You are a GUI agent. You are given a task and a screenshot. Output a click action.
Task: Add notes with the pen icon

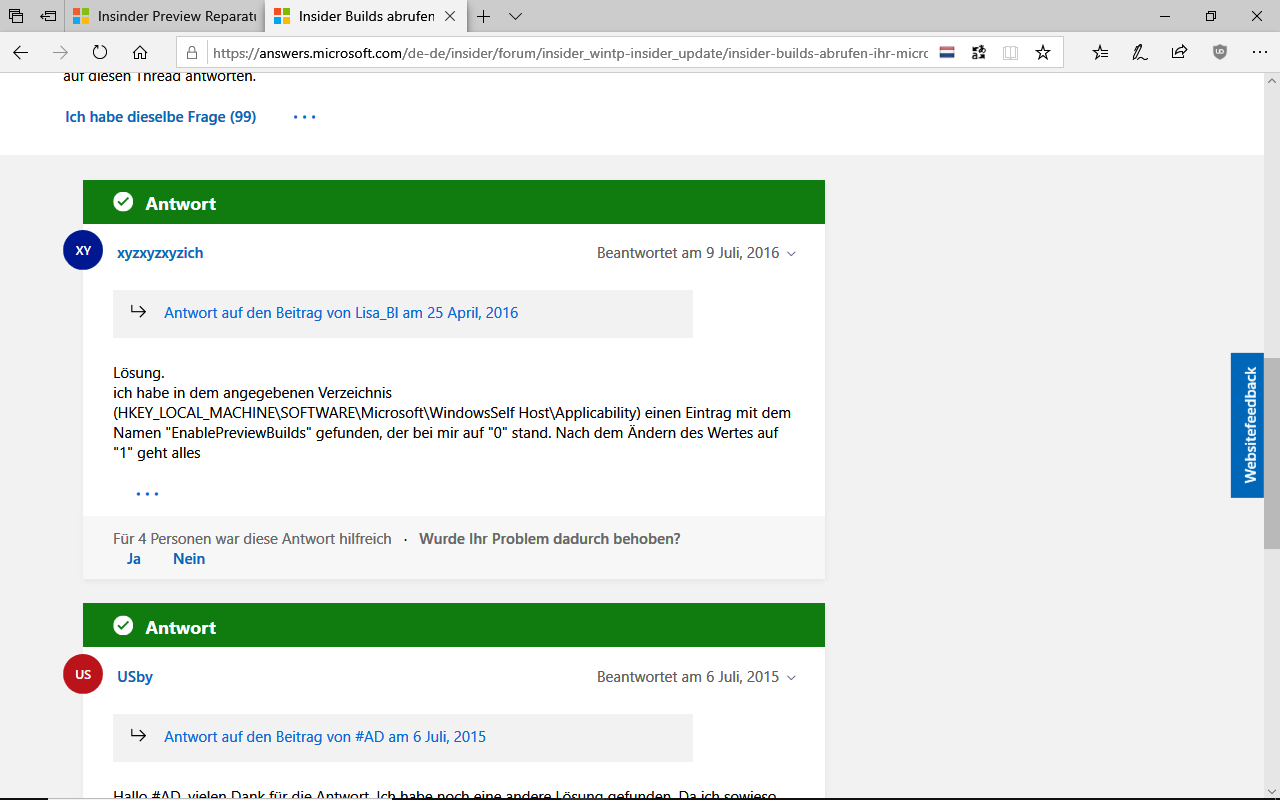tap(1140, 52)
